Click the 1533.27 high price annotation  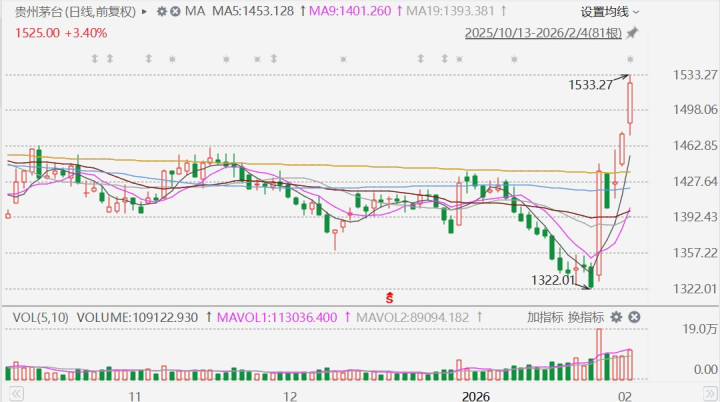[590, 85]
